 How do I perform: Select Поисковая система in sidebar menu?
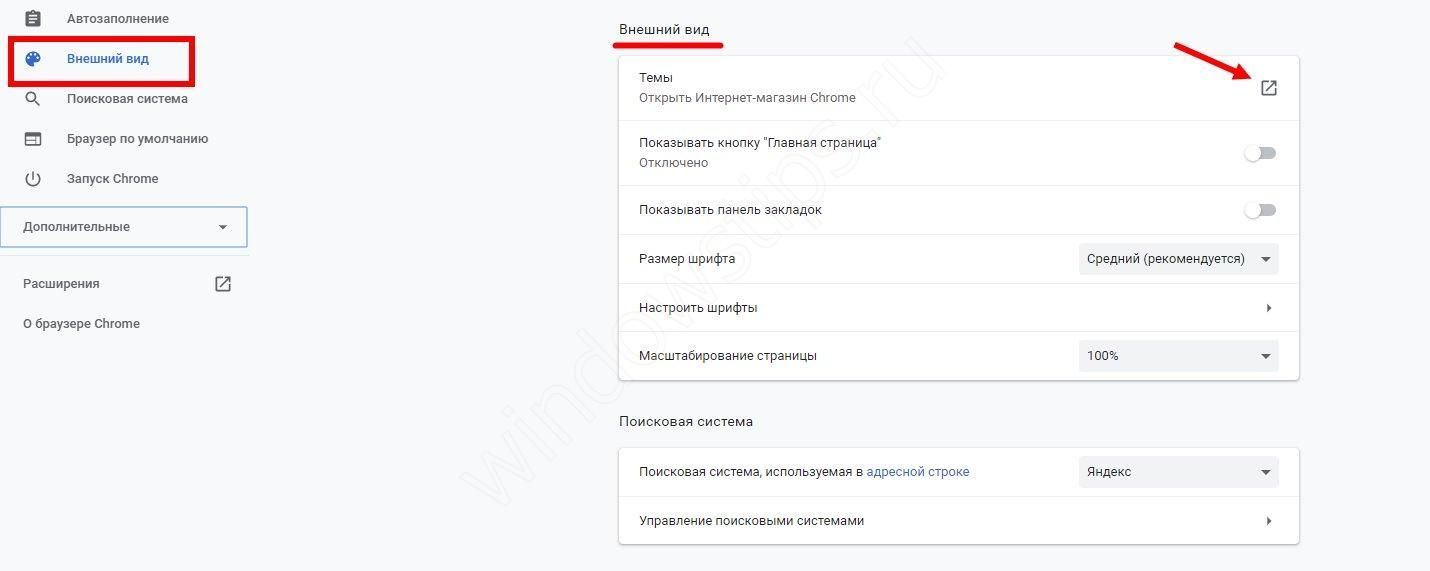click(x=127, y=99)
